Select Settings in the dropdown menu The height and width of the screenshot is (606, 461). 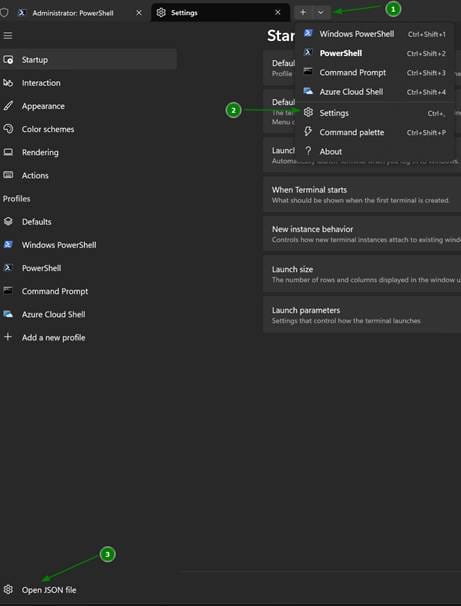click(374, 113)
